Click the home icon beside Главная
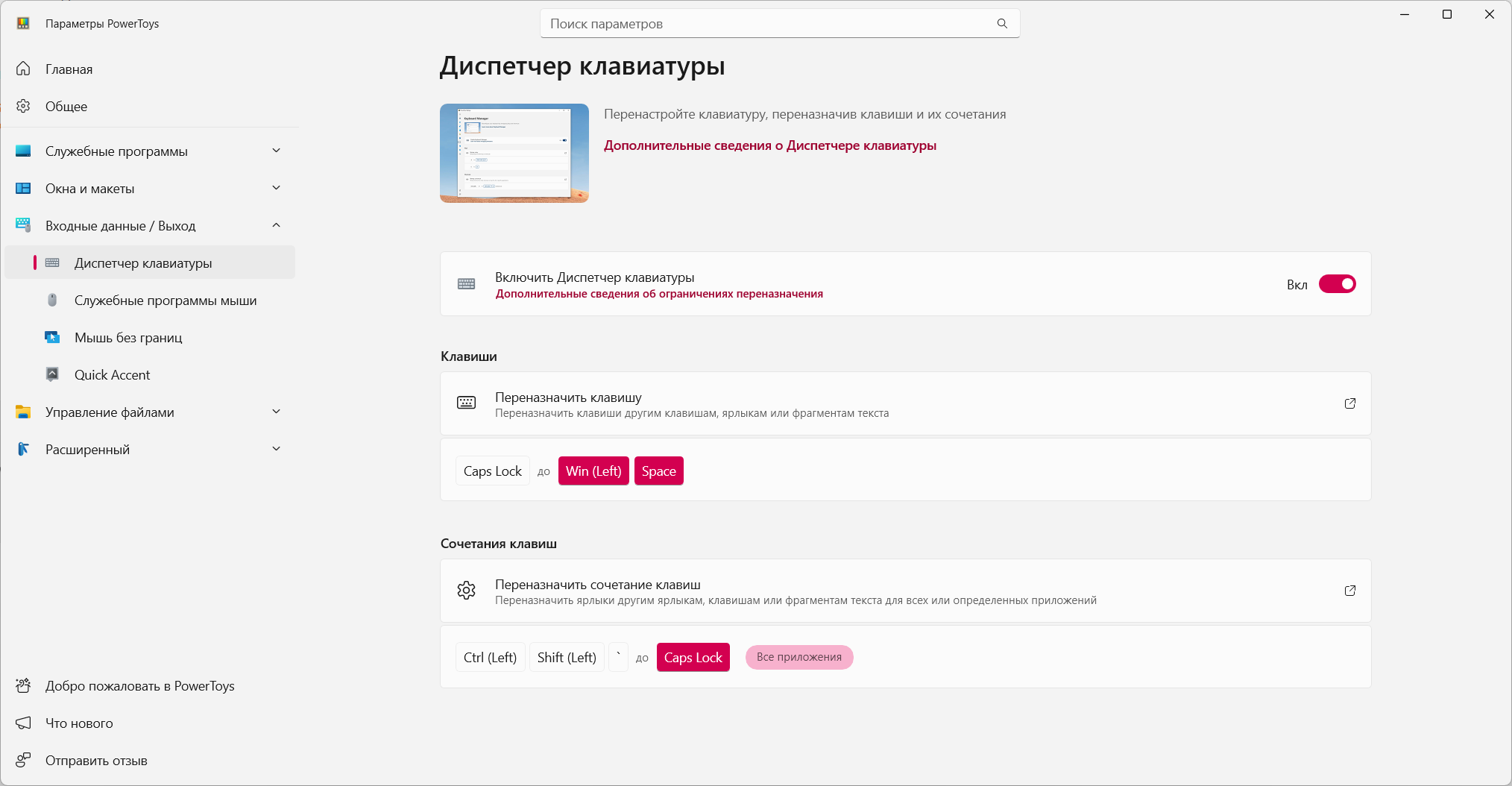Screen dimensions: 1512x786 [x=23, y=69]
